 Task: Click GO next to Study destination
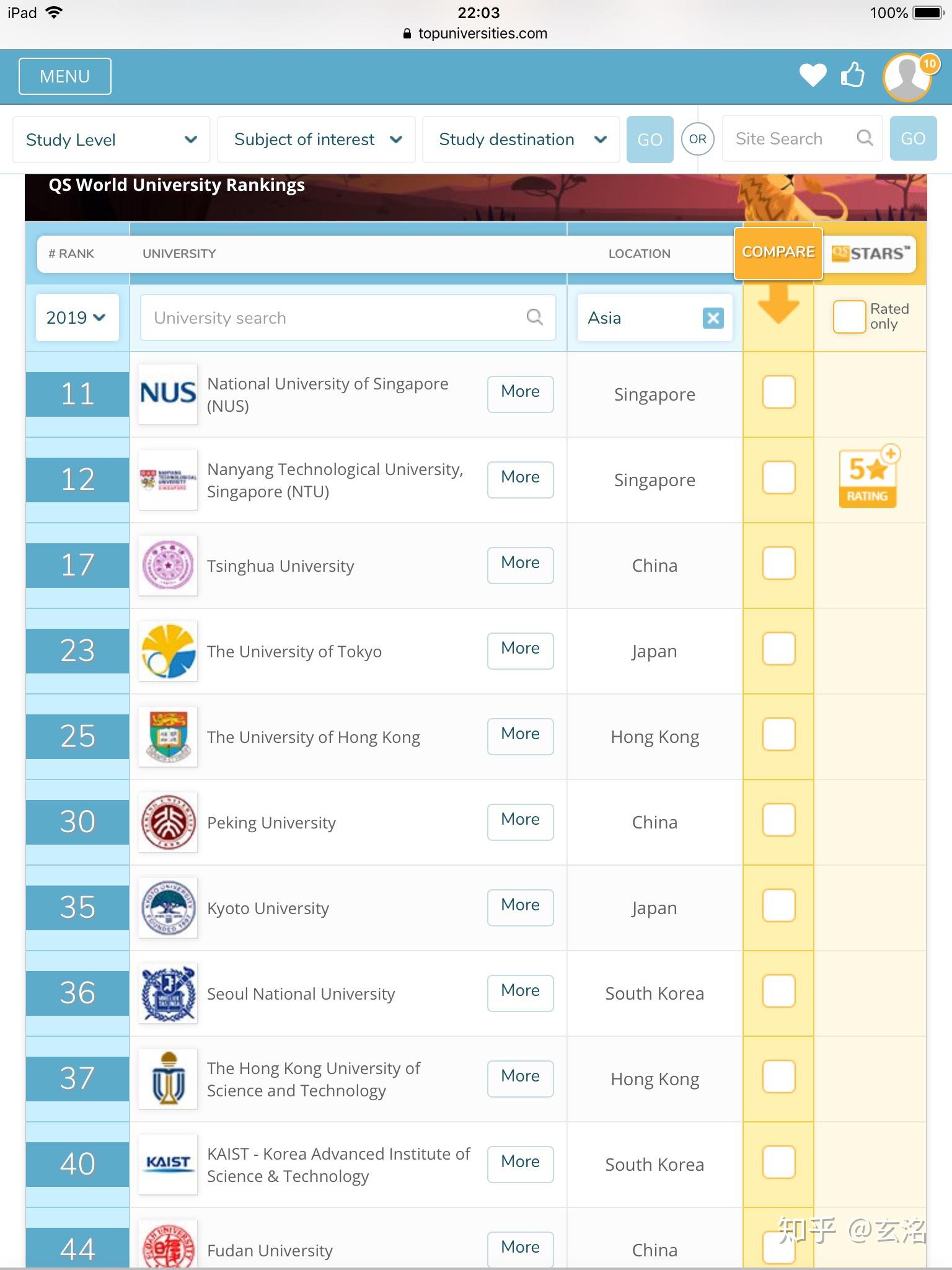(650, 140)
